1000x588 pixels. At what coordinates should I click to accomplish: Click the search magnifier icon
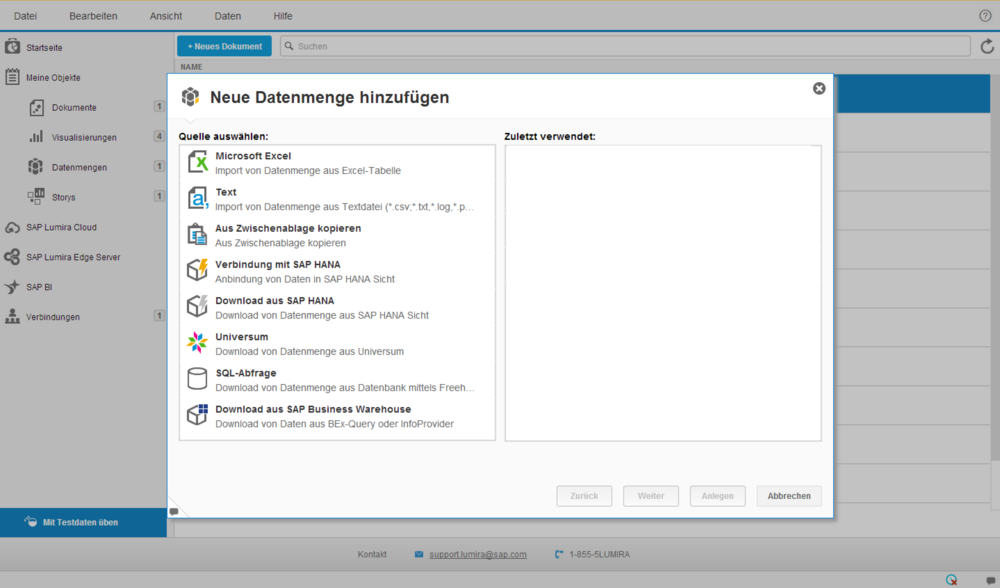point(289,46)
